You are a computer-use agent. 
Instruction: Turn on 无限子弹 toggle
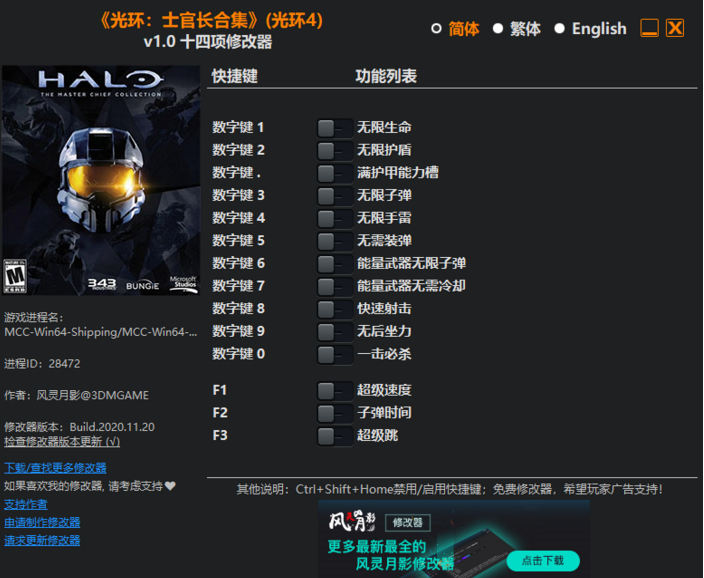point(335,196)
